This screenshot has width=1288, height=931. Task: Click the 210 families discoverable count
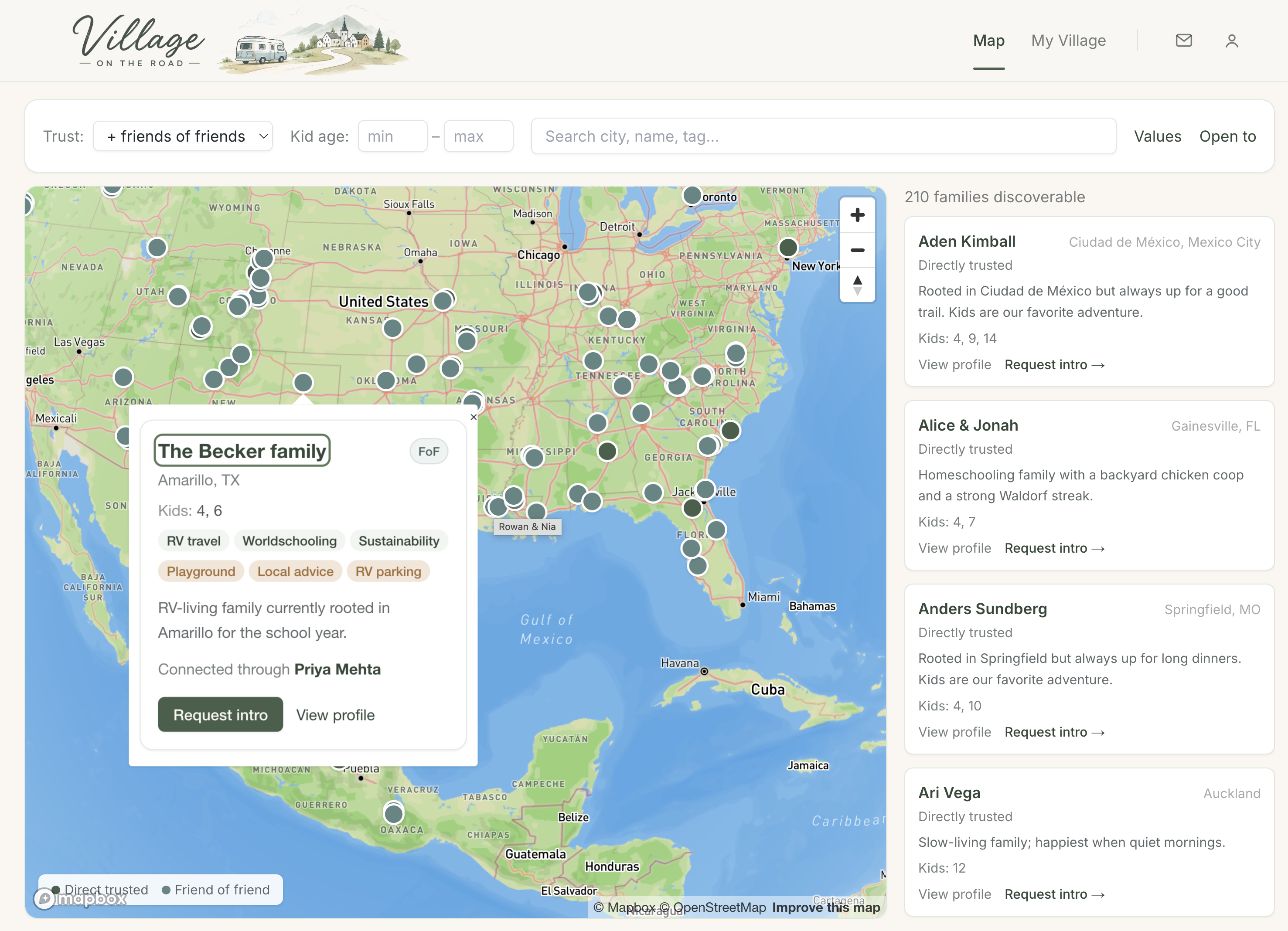(995, 197)
